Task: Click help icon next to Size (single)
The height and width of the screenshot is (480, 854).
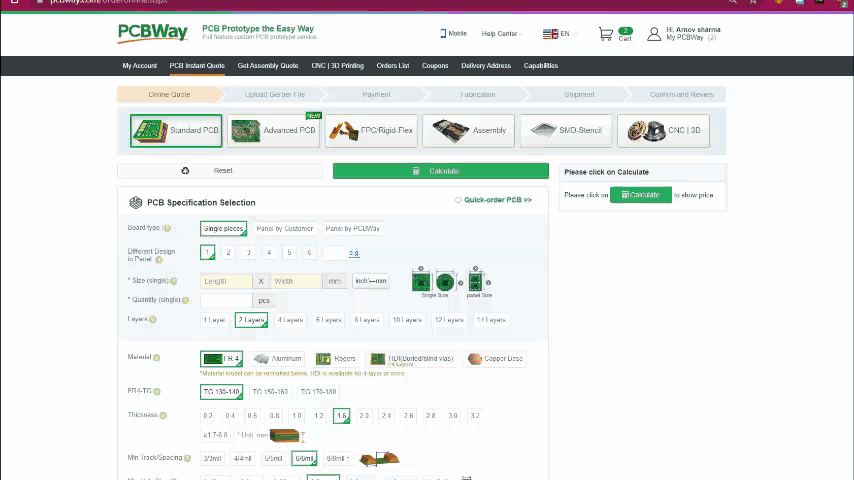Action: coord(174,281)
